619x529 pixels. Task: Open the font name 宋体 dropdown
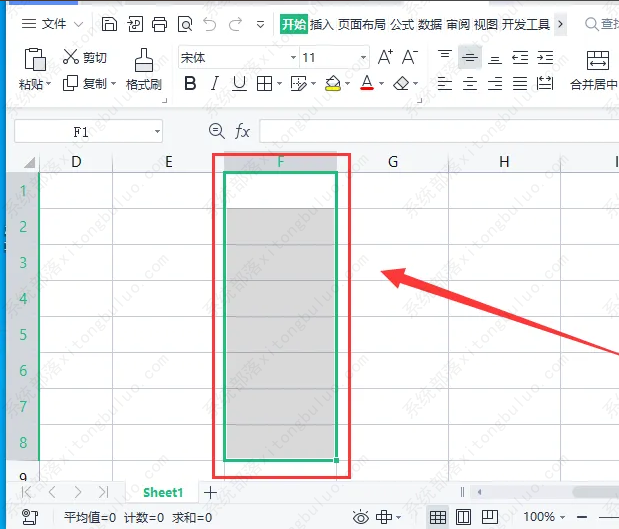pyautogui.click(x=293, y=58)
